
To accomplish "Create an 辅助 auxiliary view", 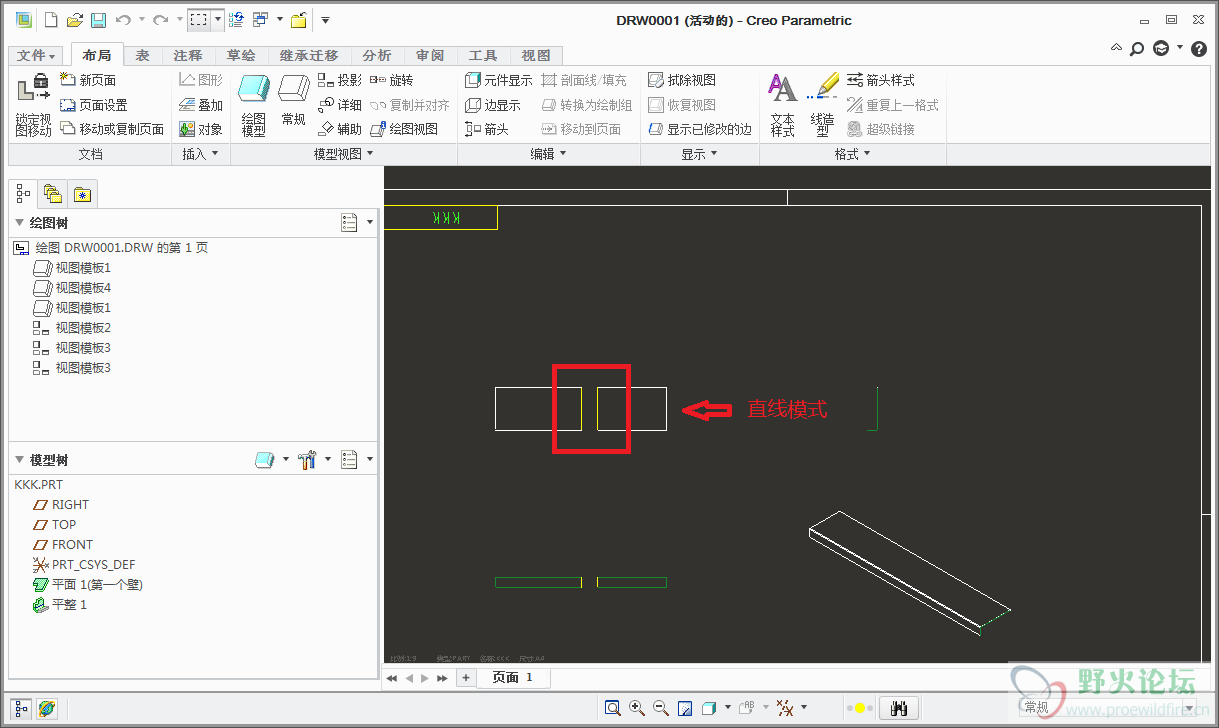I will coord(340,129).
